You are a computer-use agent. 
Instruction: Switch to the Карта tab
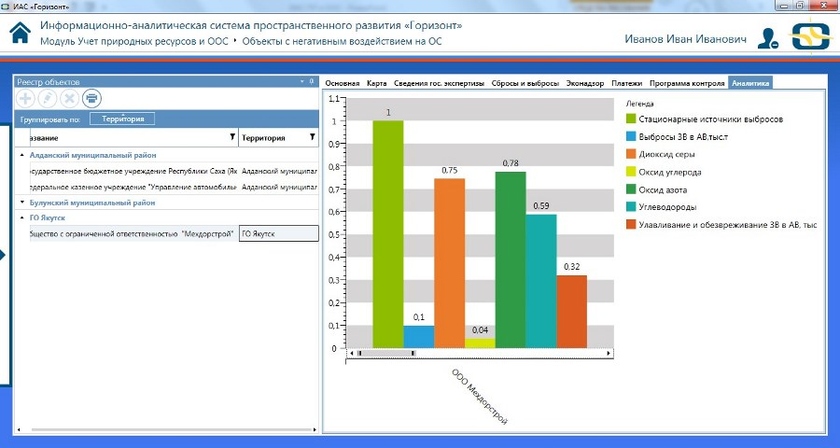click(x=376, y=83)
